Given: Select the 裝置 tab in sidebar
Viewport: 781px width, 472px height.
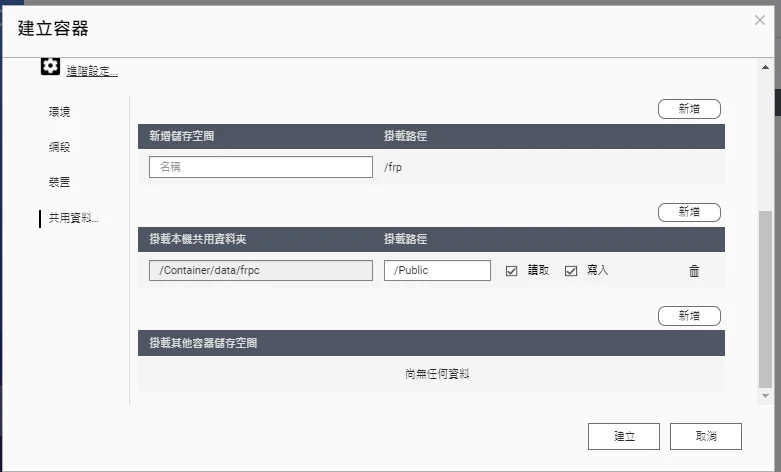Looking at the screenshot, I should click(59, 183).
